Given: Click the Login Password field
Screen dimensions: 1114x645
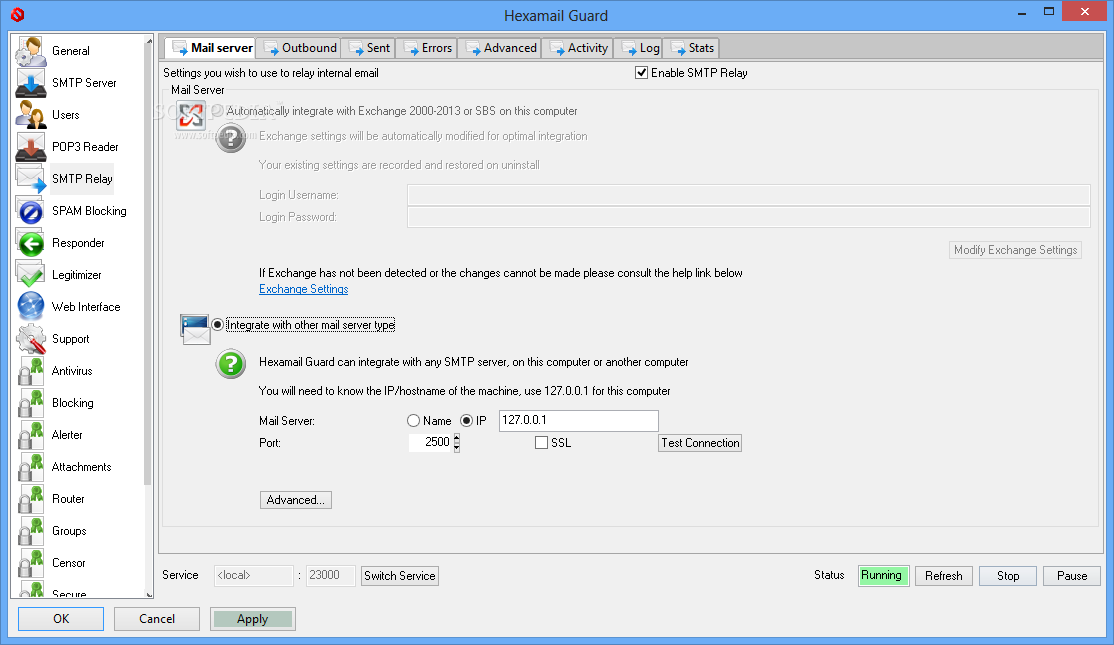Looking at the screenshot, I should [748, 217].
